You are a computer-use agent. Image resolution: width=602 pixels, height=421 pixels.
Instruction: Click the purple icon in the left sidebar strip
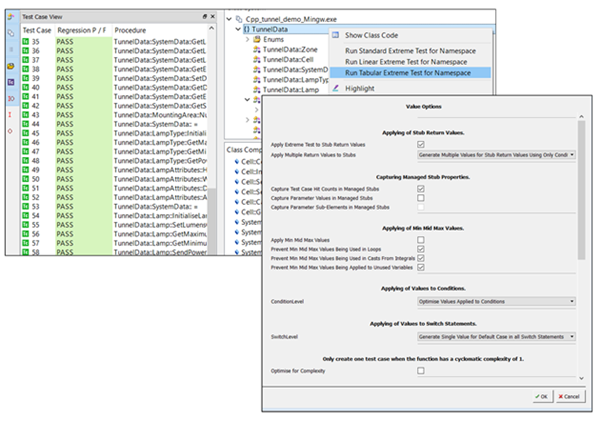point(11,82)
